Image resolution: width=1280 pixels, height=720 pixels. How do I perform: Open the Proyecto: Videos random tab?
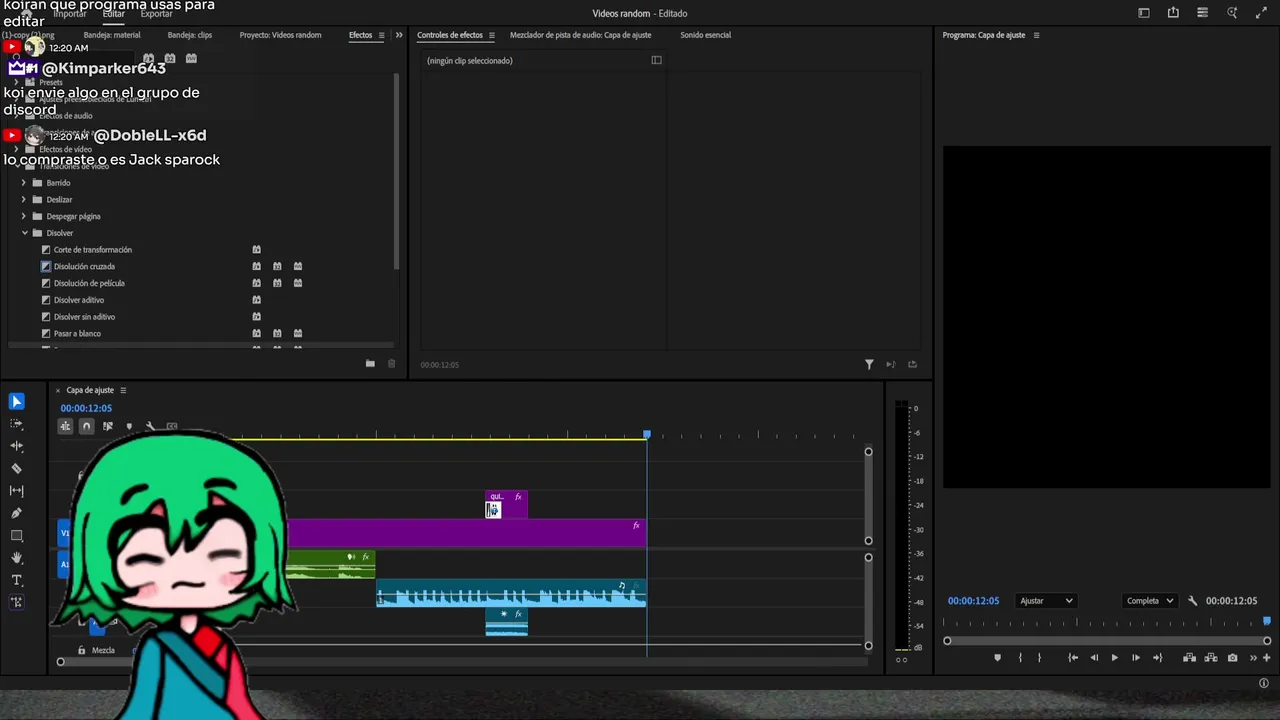pos(280,35)
